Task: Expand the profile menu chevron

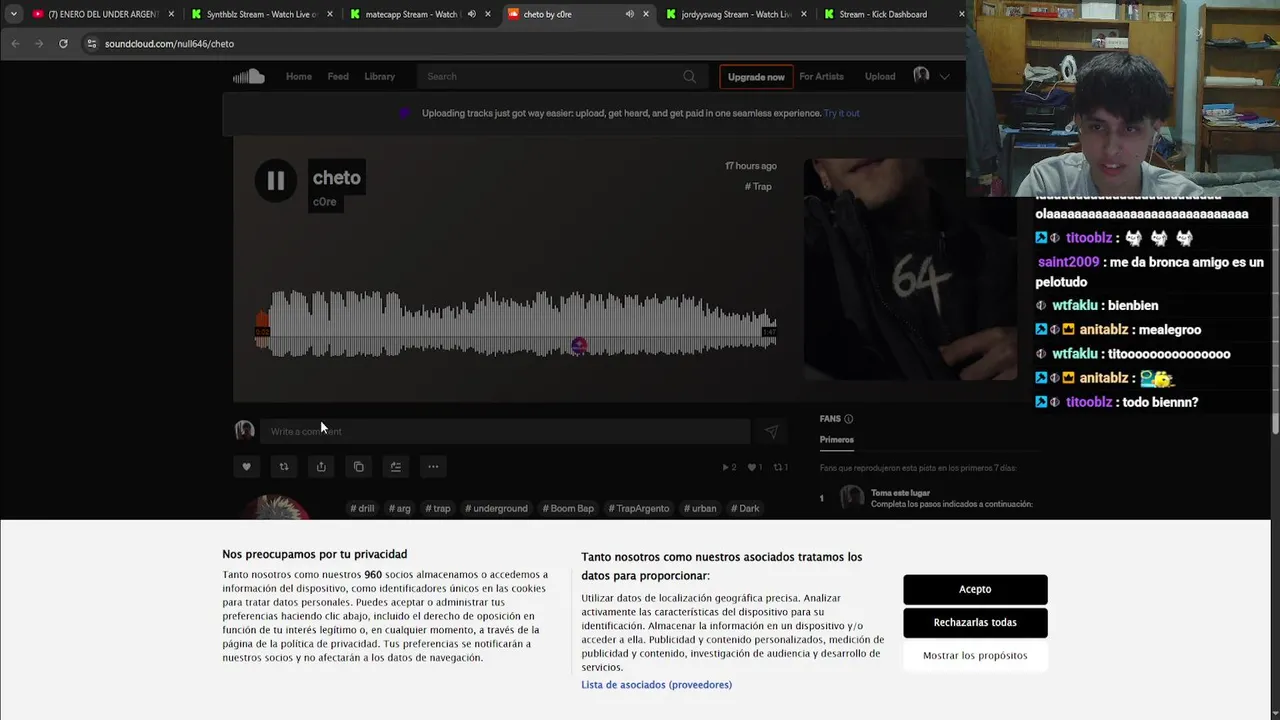Action: [944, 77]
